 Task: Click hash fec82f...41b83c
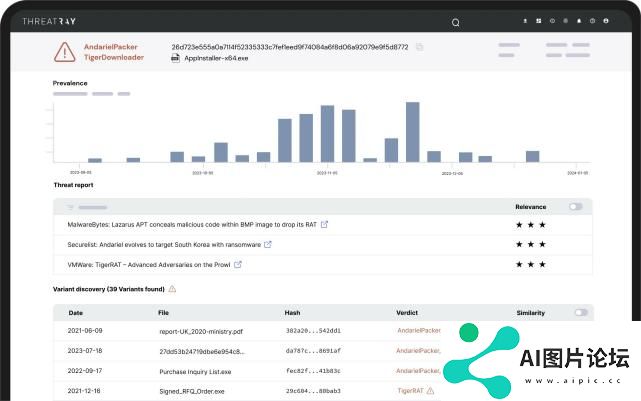(313, 370)
